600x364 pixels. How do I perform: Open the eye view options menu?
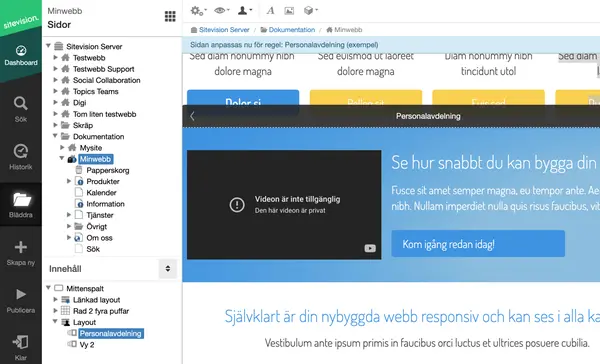click(222, 11)
